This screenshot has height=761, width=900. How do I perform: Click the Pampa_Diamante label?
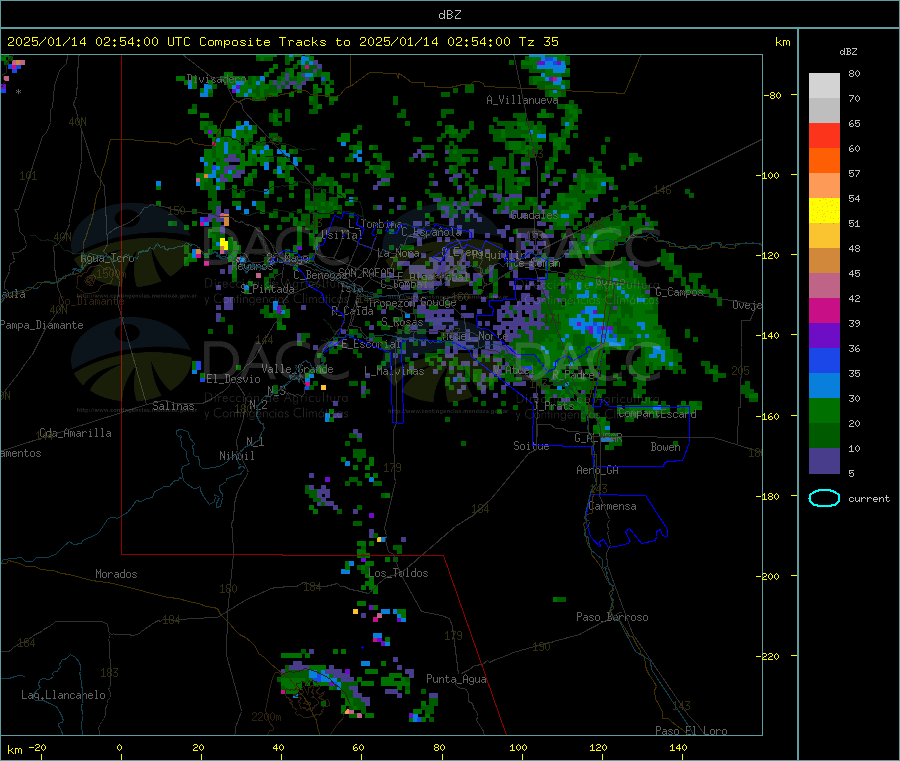coord(42,325)
